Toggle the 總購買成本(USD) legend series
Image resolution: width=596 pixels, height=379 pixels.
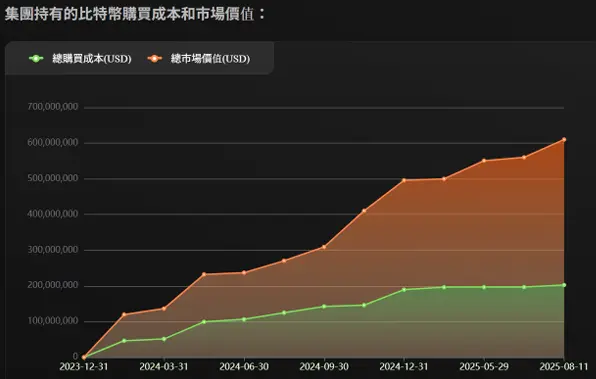pos(80,59)
